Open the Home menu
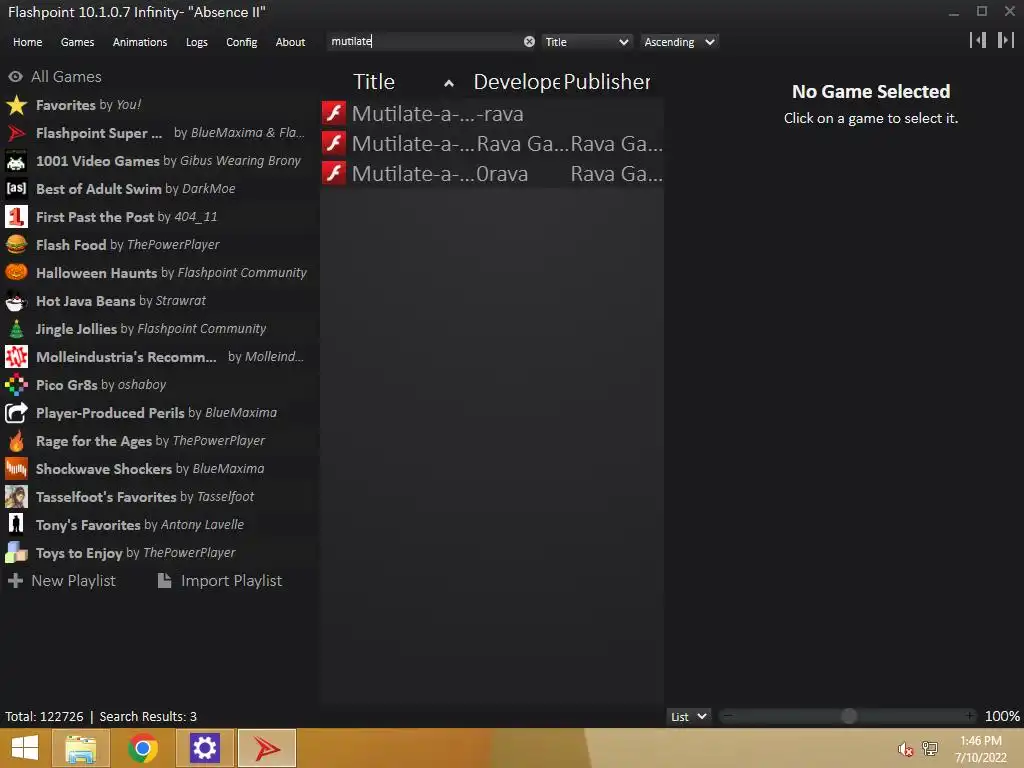The height and width of the screenshot is (768, 1024). [x=27, y=42]
